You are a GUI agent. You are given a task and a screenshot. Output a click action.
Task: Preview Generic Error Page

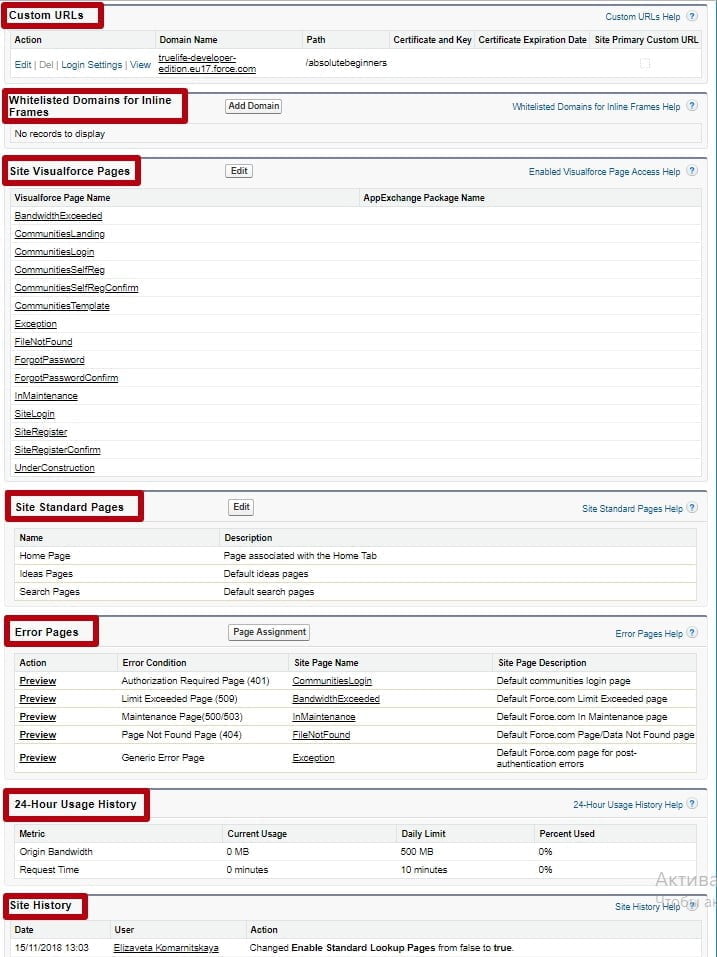tap(38, 758)
